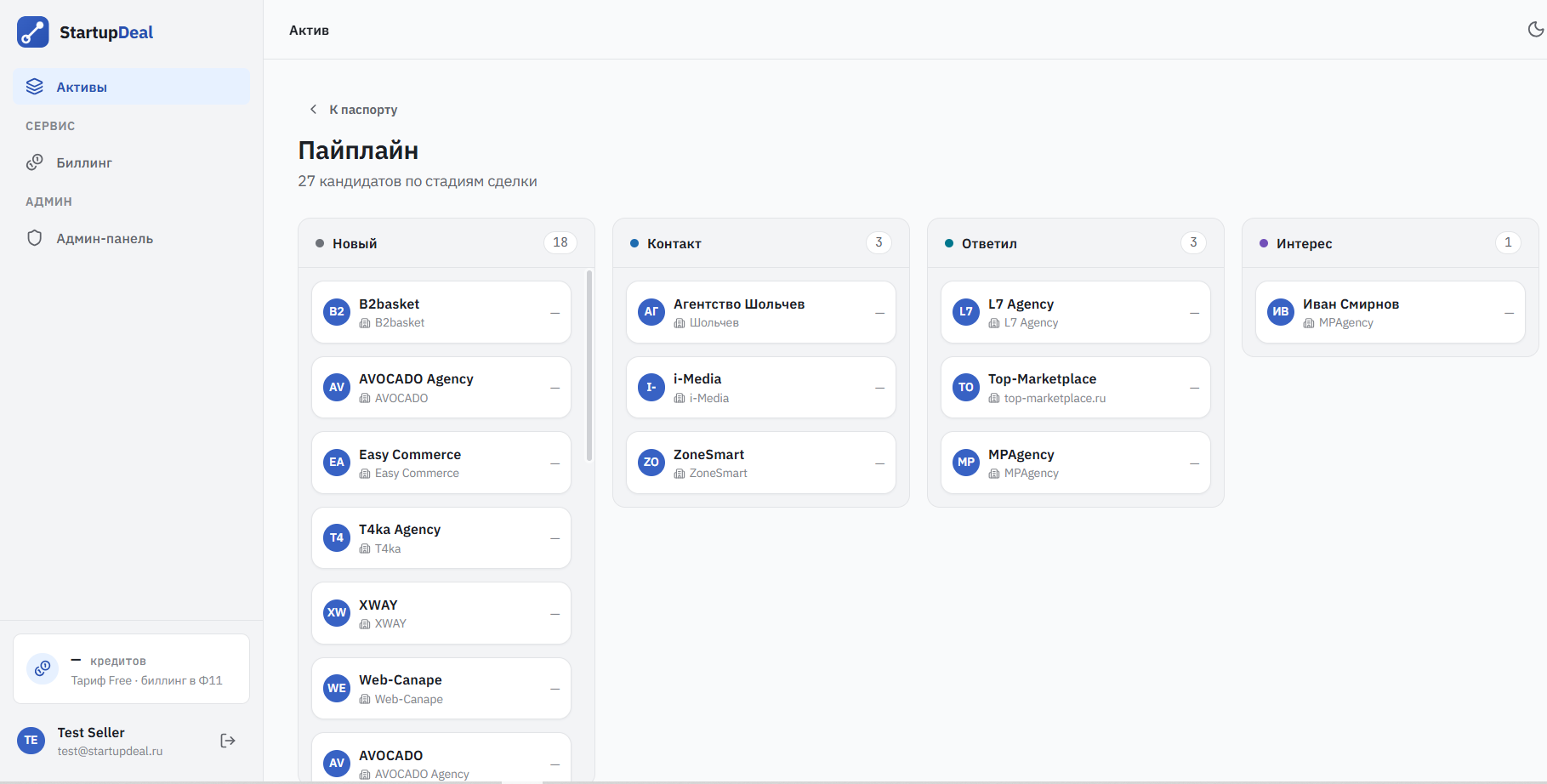Click the L7 avatar icon
Screen dimensions: 1547x784
point(966,312)
